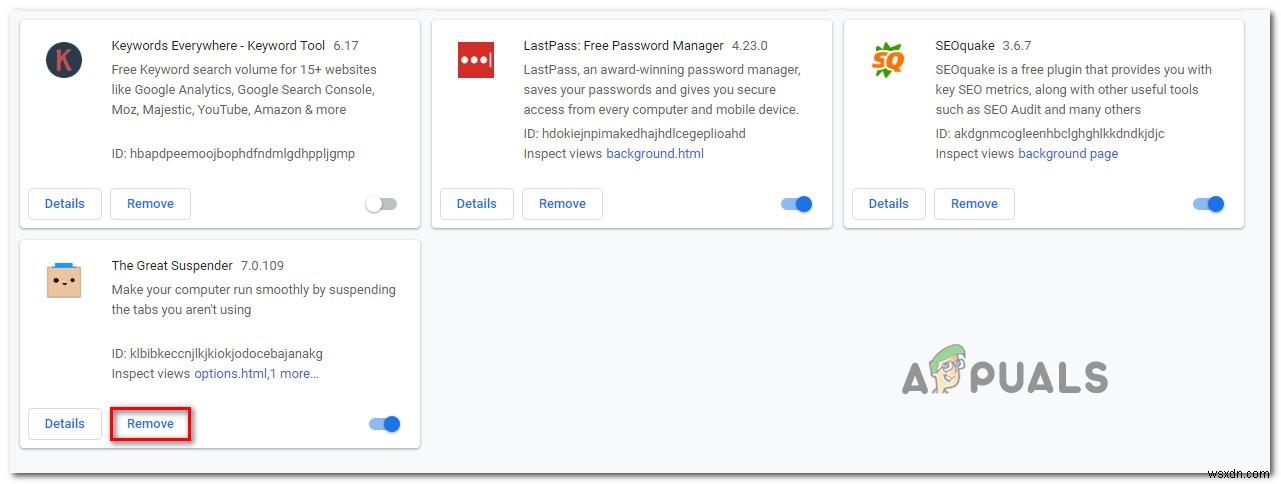Remove the SEOquake extension
1281x484 pixels.
974,204
